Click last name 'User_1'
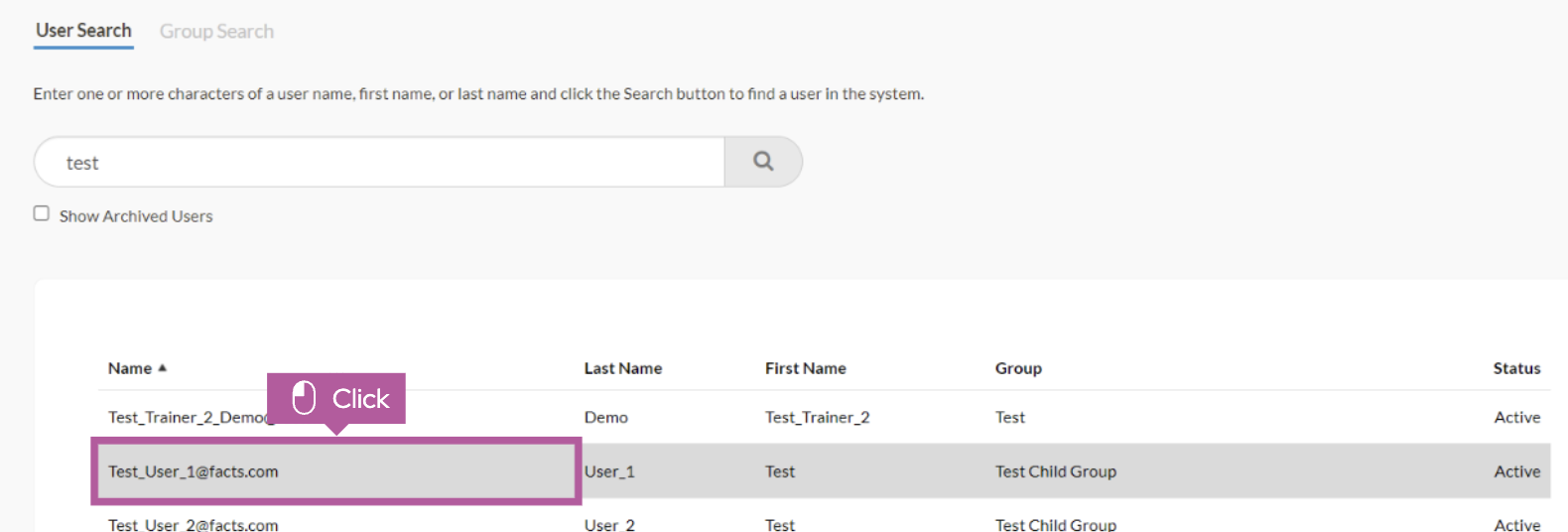The image size is (1568, 532). point(609,472)
